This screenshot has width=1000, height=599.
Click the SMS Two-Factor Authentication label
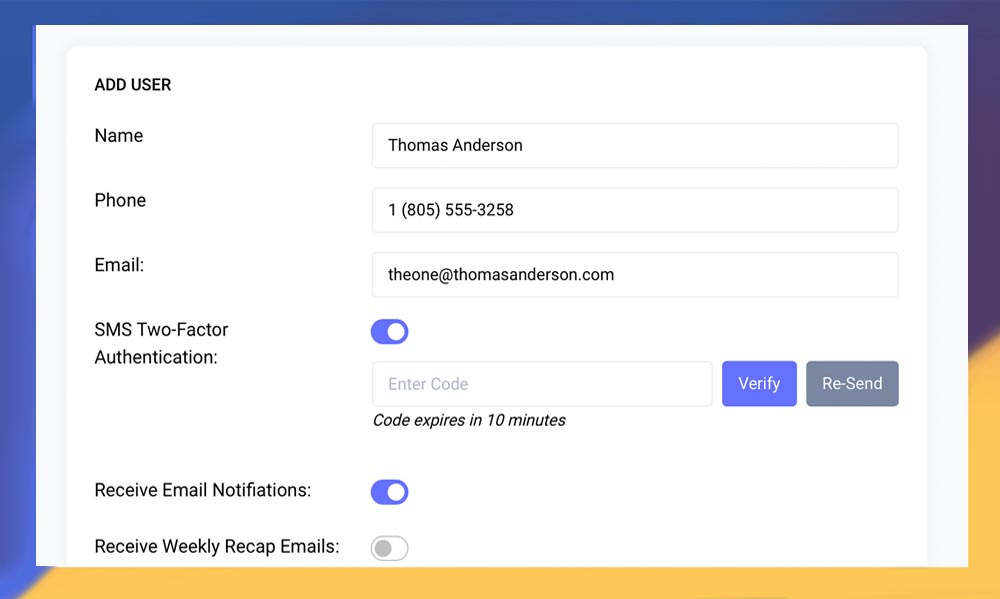click(161, 343)
